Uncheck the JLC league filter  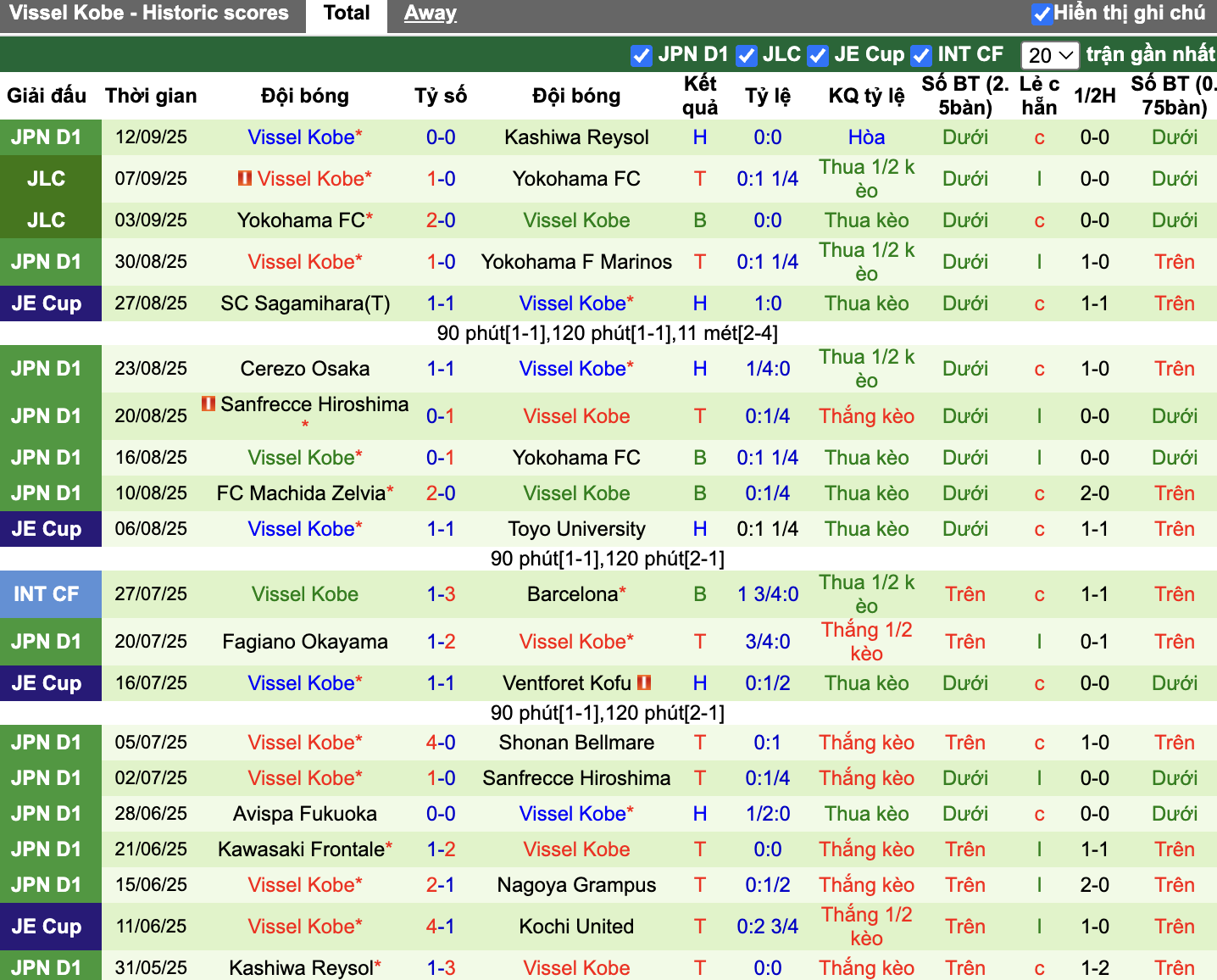[x=747, y=55]
